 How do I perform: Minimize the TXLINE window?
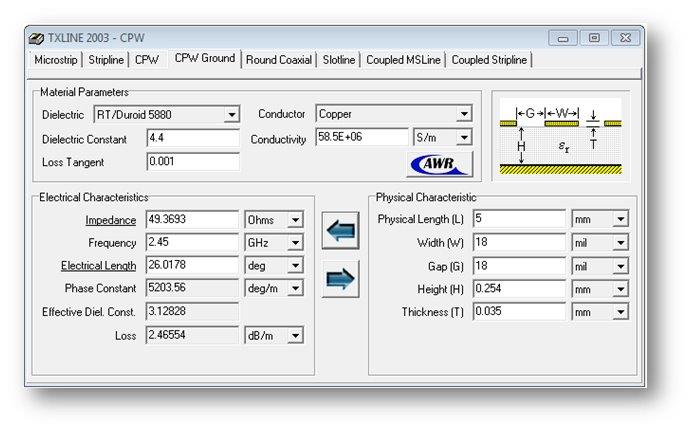563,38
